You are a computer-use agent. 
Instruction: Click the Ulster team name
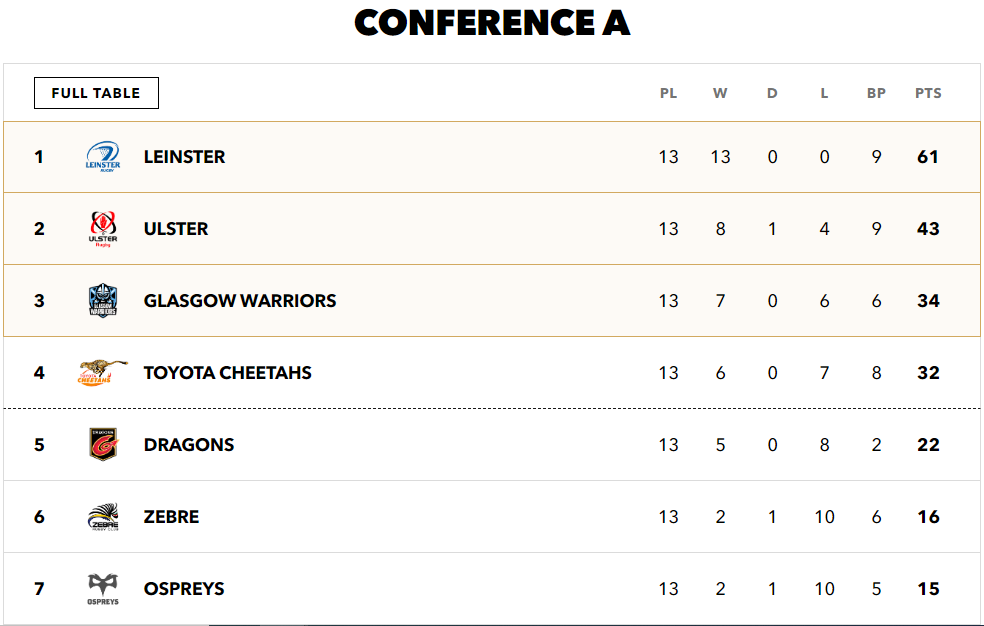point(176,229)
